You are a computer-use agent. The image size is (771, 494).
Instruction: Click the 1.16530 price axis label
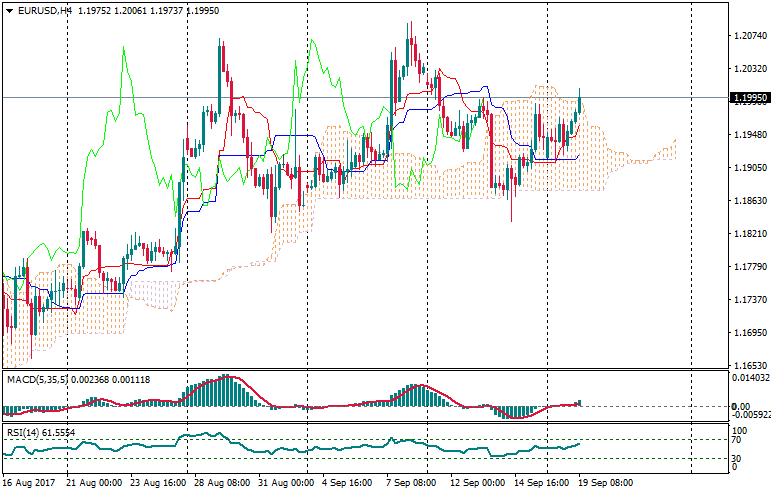pyautogui.click(x=749, y=366)
